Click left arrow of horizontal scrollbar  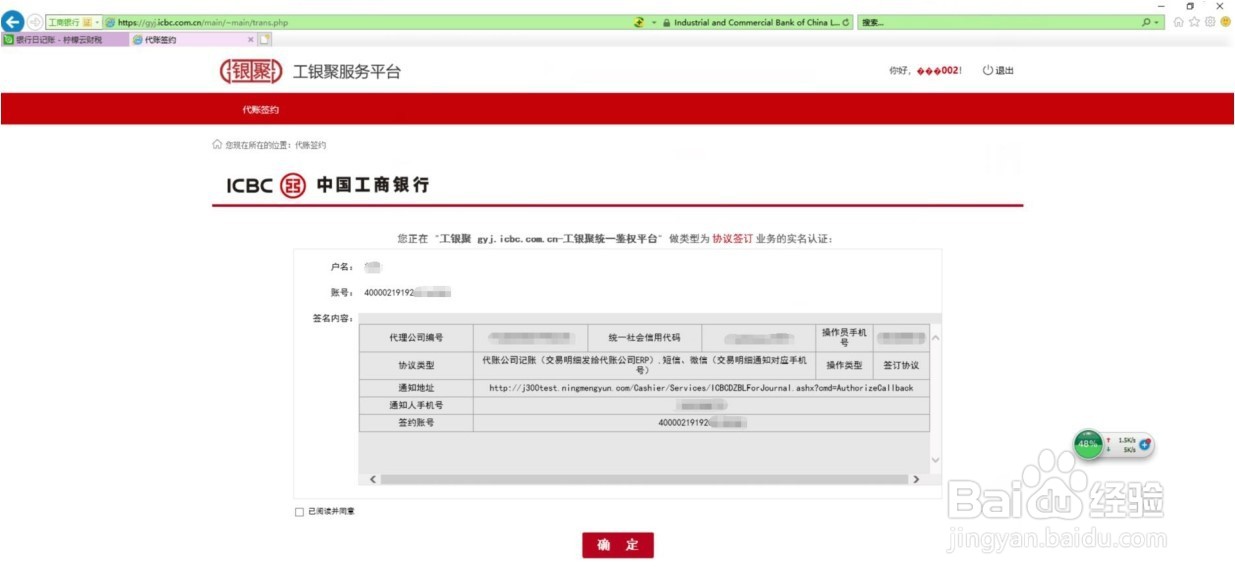pyautogui.click(x=373, y=480)
